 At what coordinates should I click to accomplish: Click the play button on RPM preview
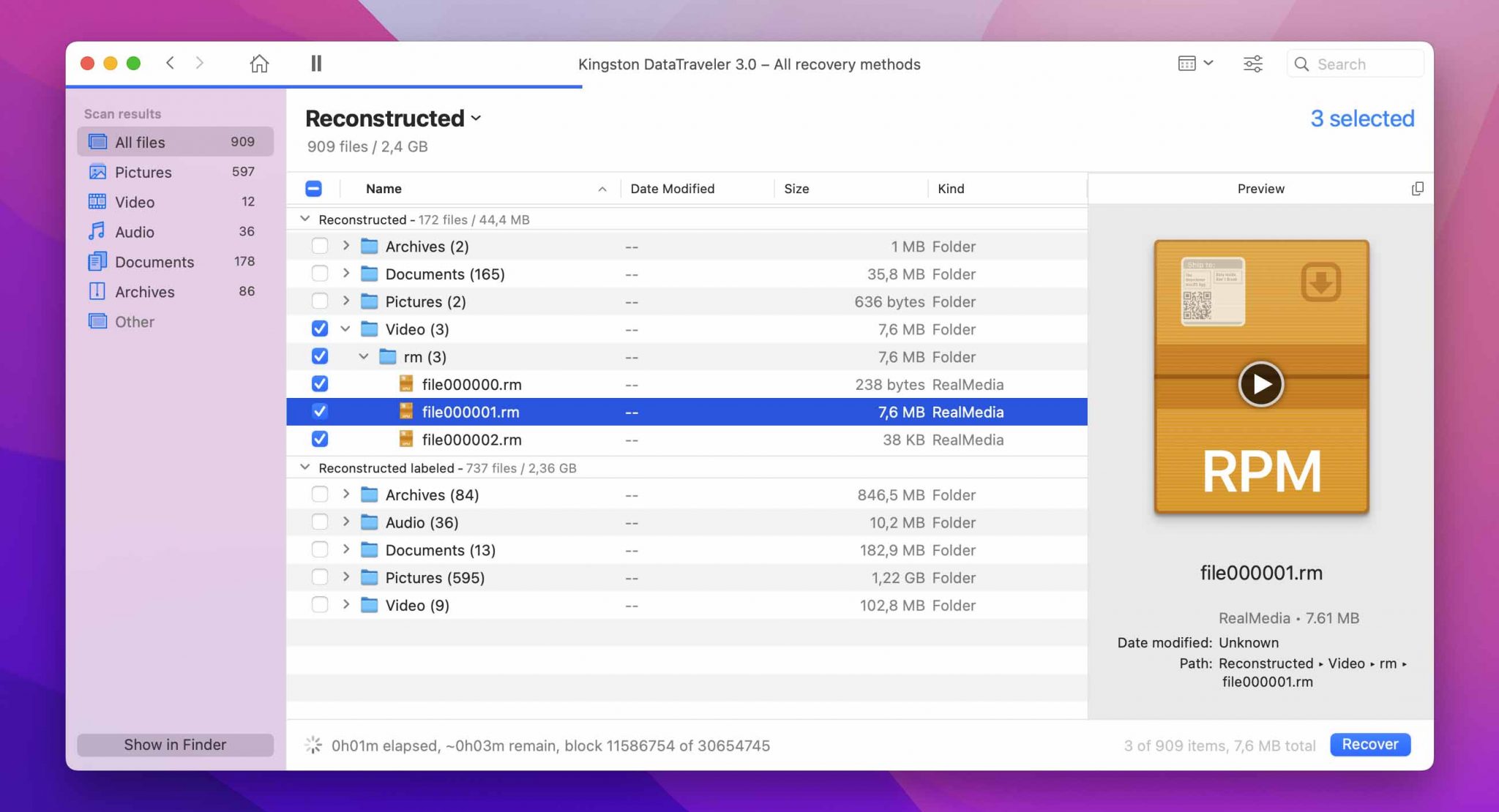[x=1261, y=382]
